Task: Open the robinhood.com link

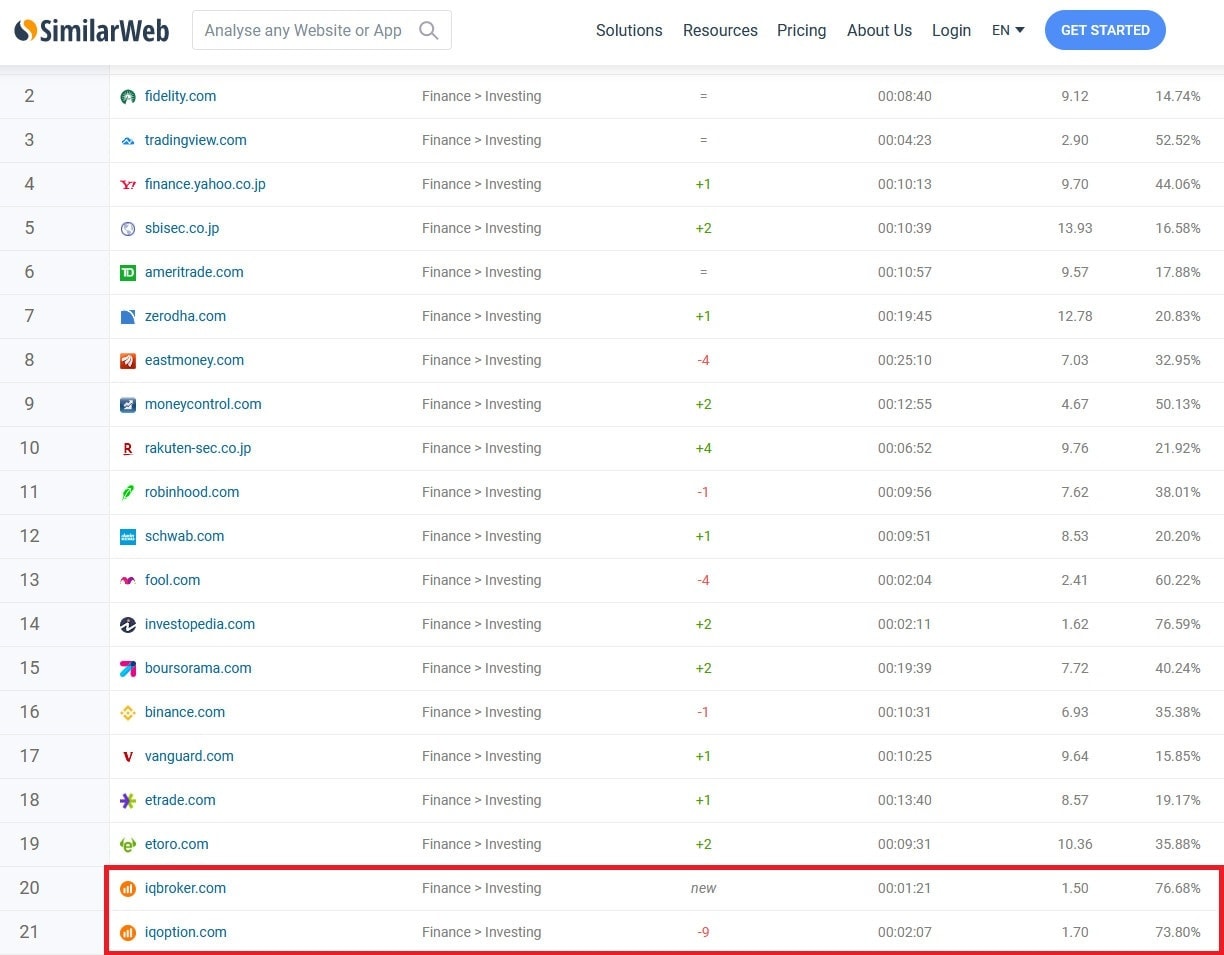Action: 192,492
